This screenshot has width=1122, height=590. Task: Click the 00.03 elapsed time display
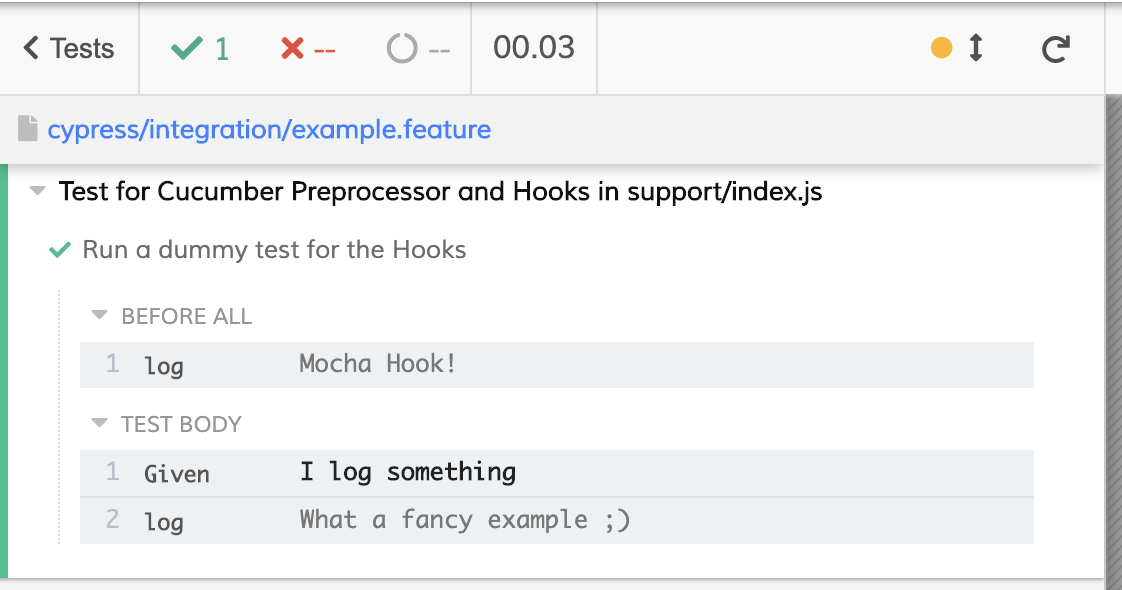534,48
